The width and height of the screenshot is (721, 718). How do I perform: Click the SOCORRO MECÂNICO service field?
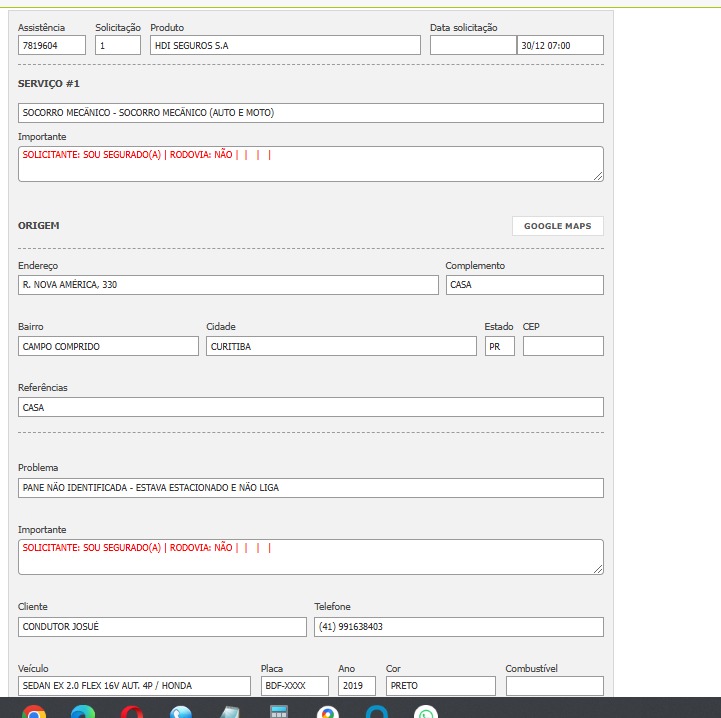click(311, 113)
